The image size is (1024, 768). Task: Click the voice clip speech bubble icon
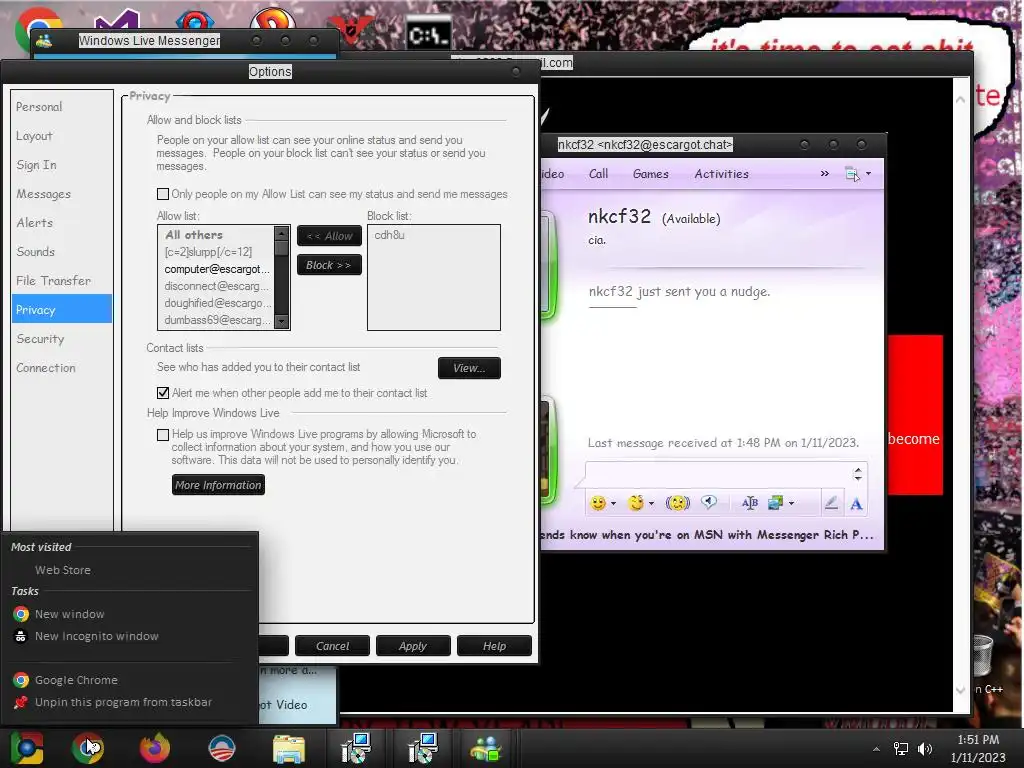709,502
